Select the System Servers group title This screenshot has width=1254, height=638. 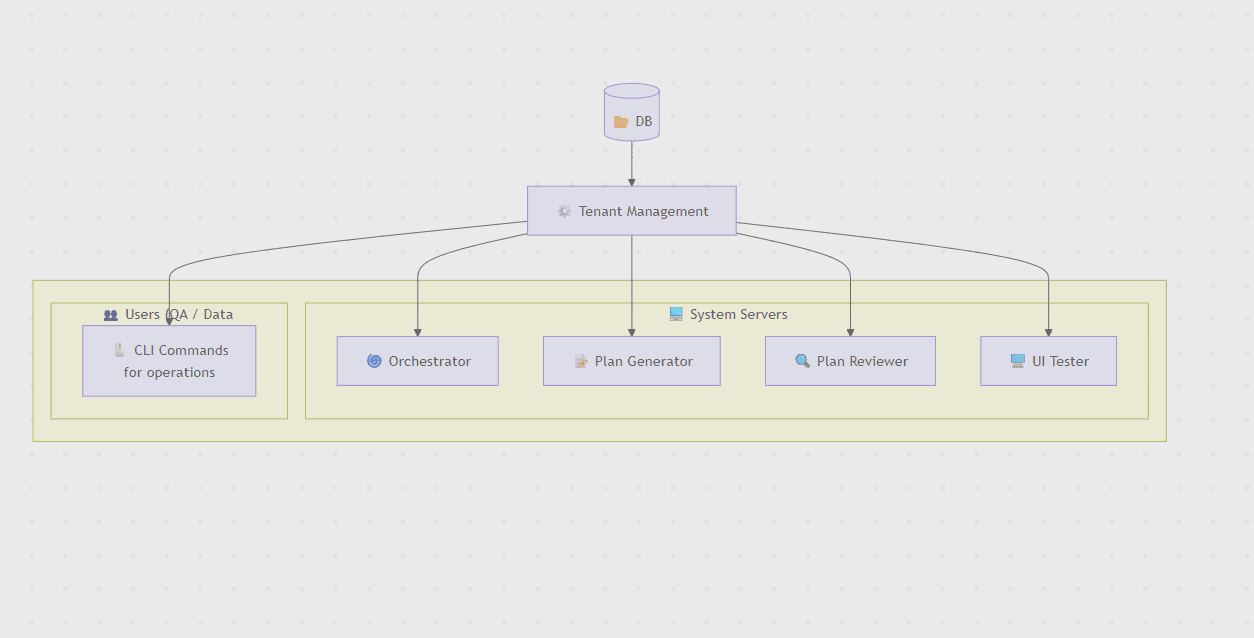pyautogui.click(x=738, y=314)
